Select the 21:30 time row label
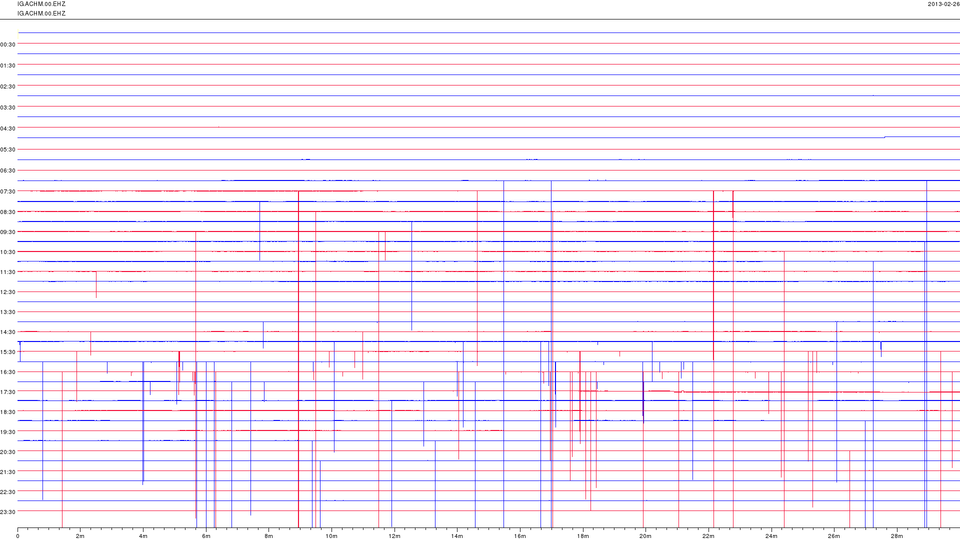Viewport: 960px width, 540px height. coord(8,471)
